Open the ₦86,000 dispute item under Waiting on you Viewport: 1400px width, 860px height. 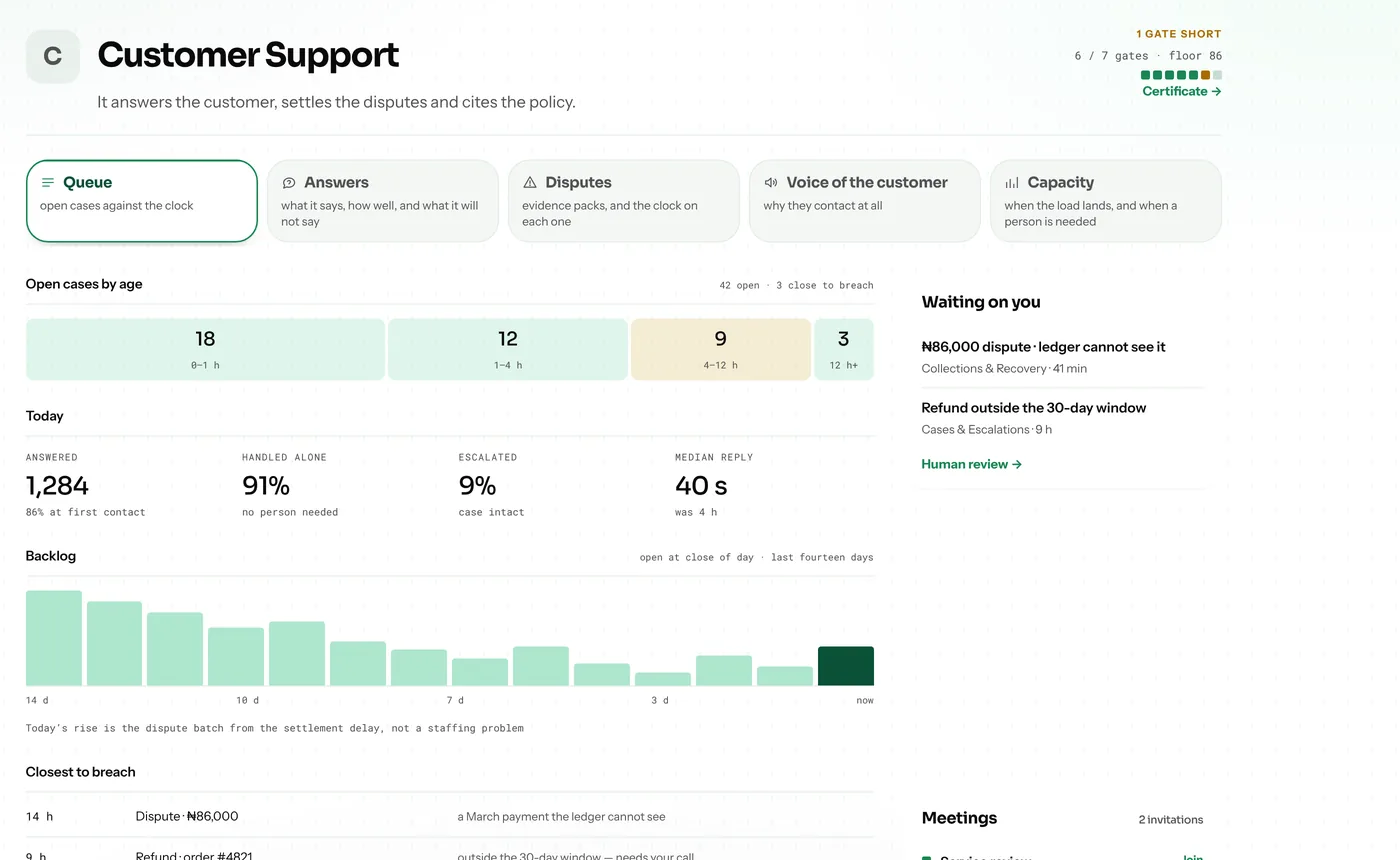click(x=1063, y=357)
